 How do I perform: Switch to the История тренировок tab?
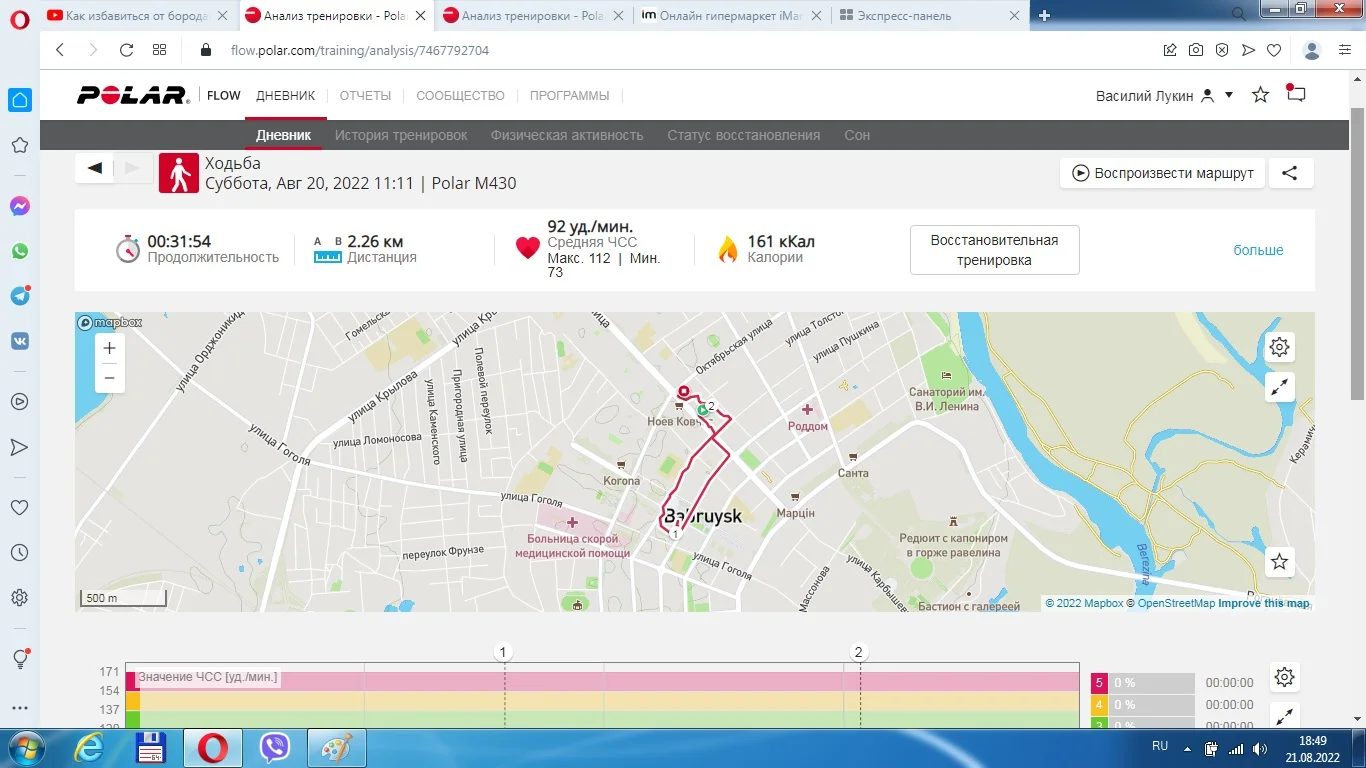coord(401,135)
